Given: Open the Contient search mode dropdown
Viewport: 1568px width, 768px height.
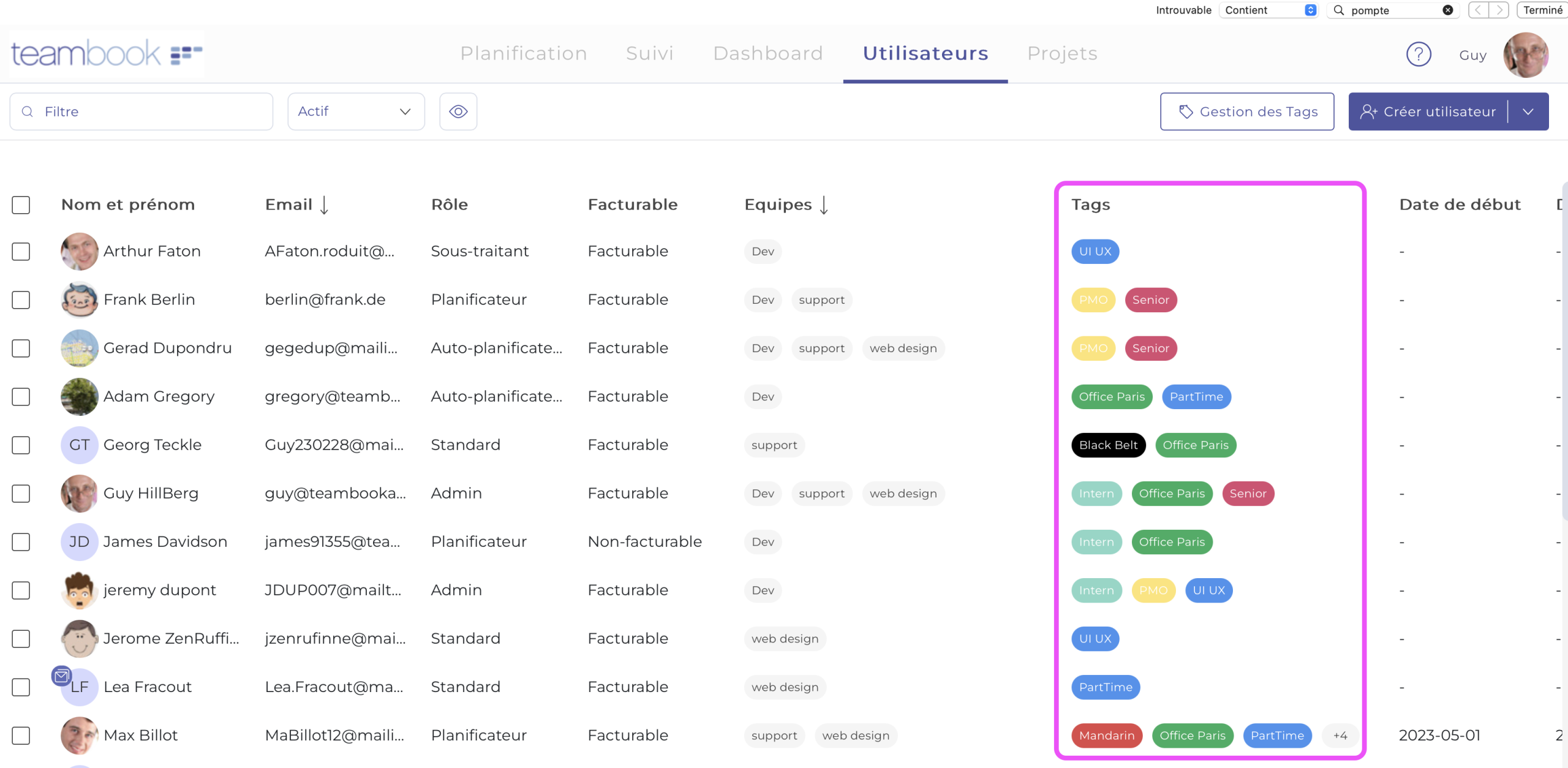Looking at the screenshot, I should [x=1270, y=10].
